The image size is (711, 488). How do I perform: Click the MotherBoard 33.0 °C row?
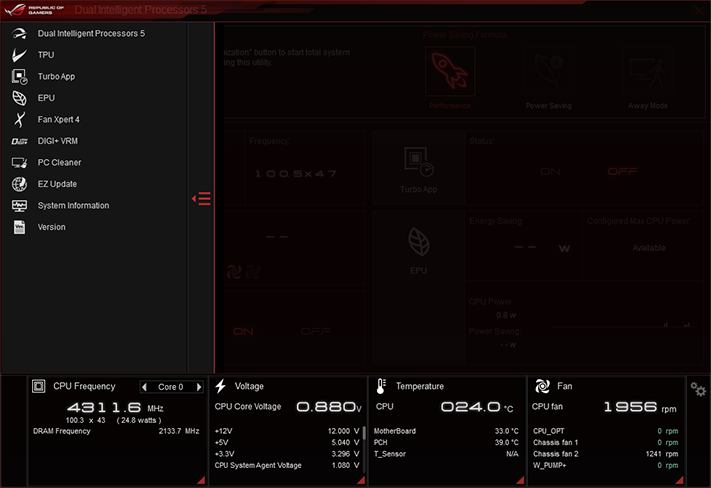[x=446, y=431]
